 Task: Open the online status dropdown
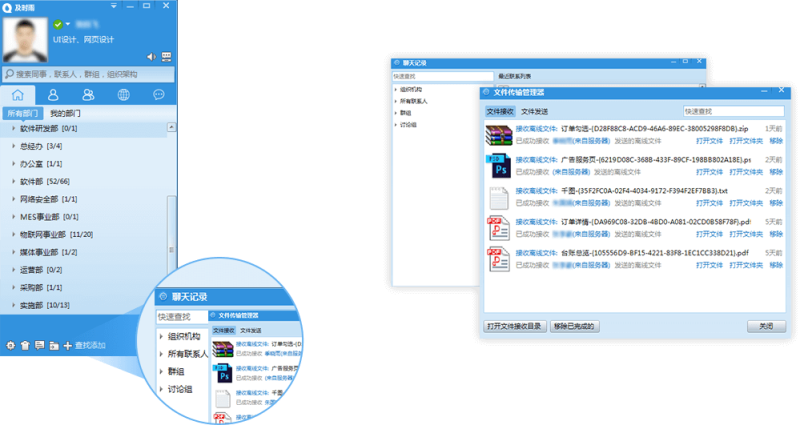66,23
